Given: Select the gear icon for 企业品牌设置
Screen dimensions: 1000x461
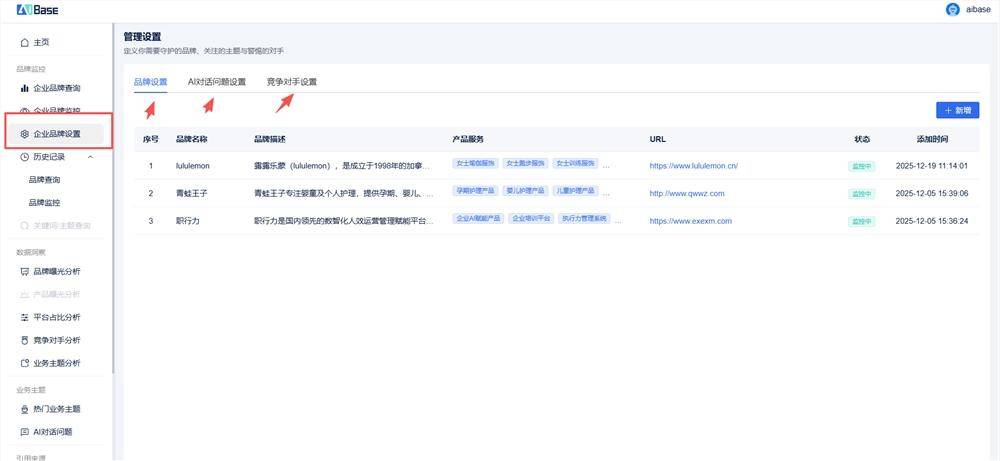Looking at the screenshot, I should [24, 134].
